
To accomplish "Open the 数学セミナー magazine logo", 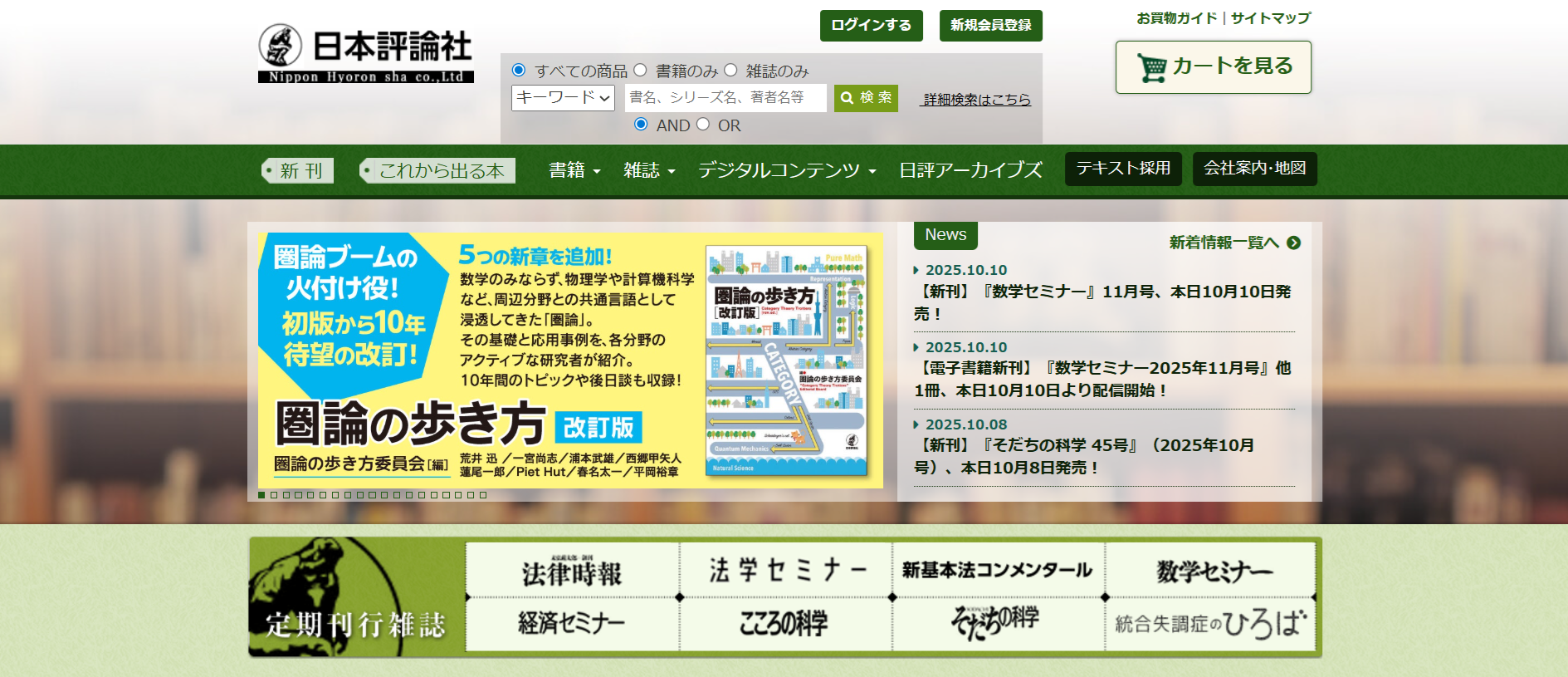I will pyautogui.click(x=1213, y=572).
